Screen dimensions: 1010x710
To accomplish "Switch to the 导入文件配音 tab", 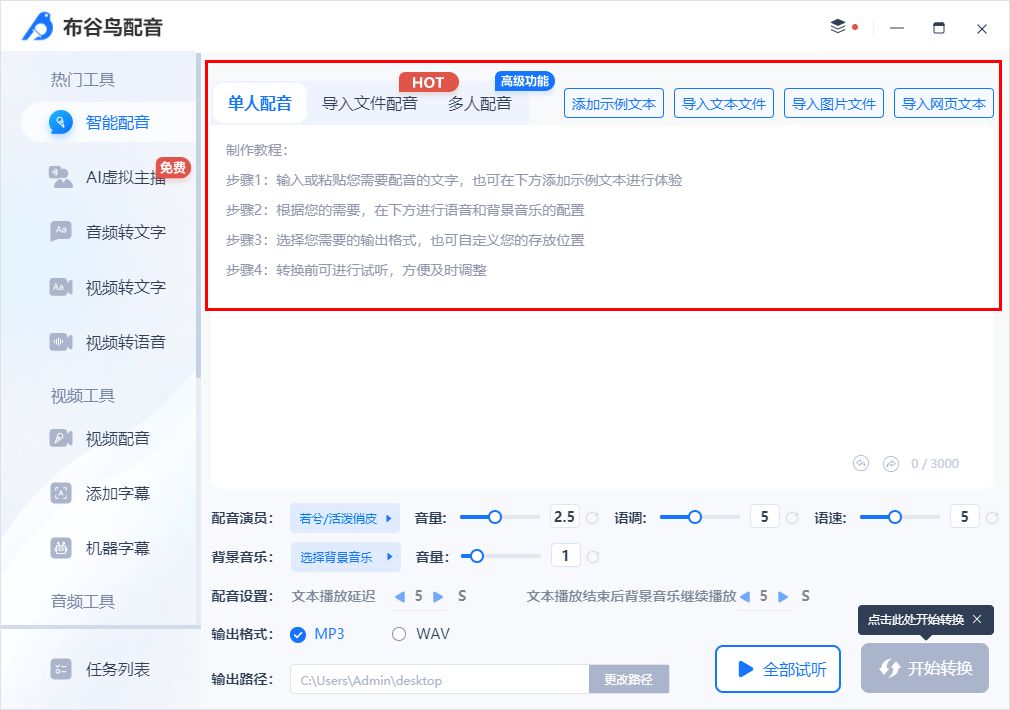I will click(370, 103).
